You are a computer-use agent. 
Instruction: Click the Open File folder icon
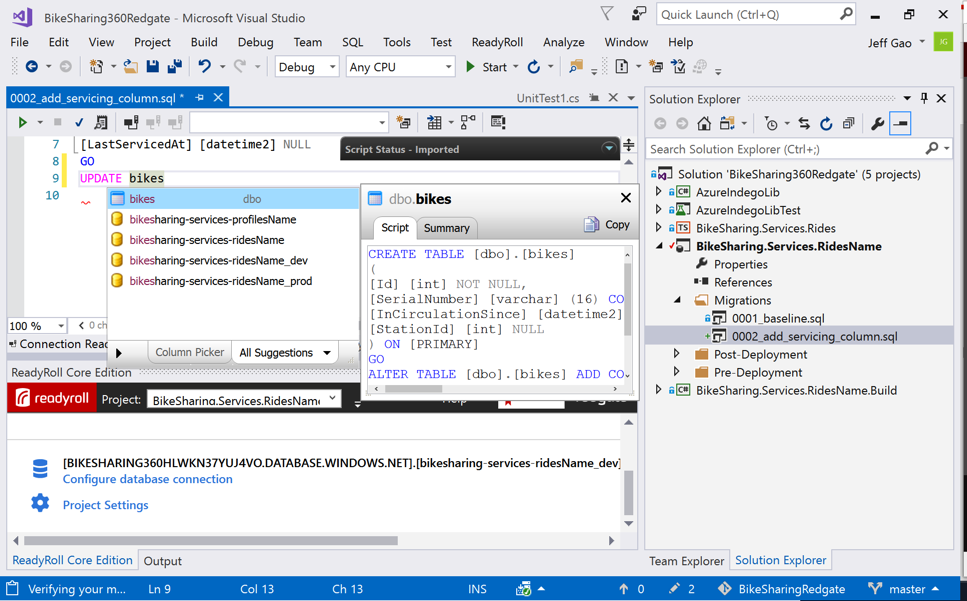[x=130, y=67]
